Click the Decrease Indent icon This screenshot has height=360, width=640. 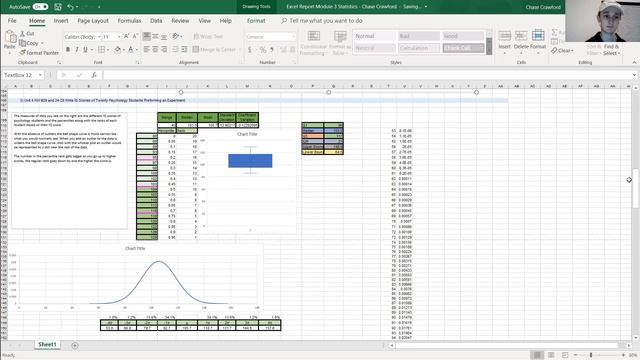coord(175,49)
